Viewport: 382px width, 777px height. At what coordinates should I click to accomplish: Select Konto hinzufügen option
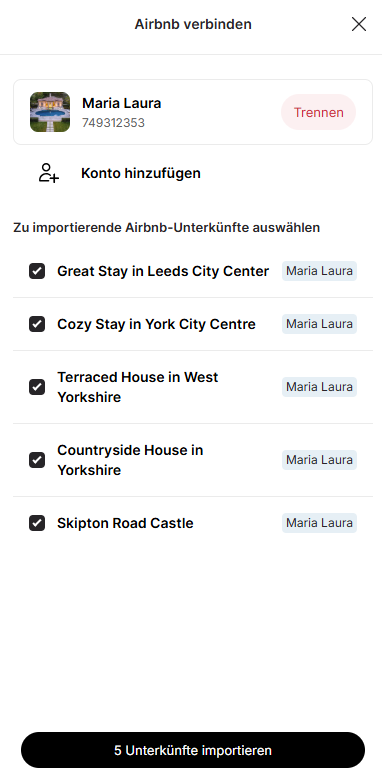pyautogui.click(x=141, y=173)
